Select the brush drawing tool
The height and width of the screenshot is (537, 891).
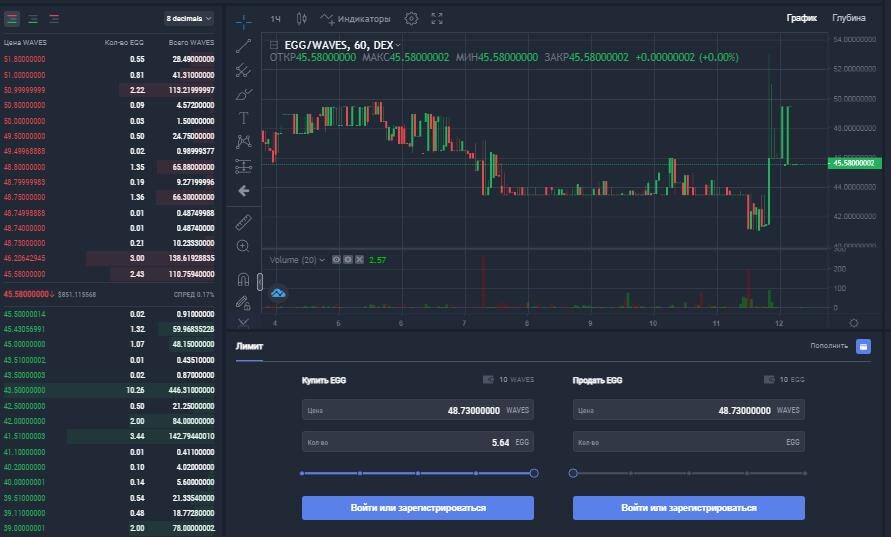243,94
